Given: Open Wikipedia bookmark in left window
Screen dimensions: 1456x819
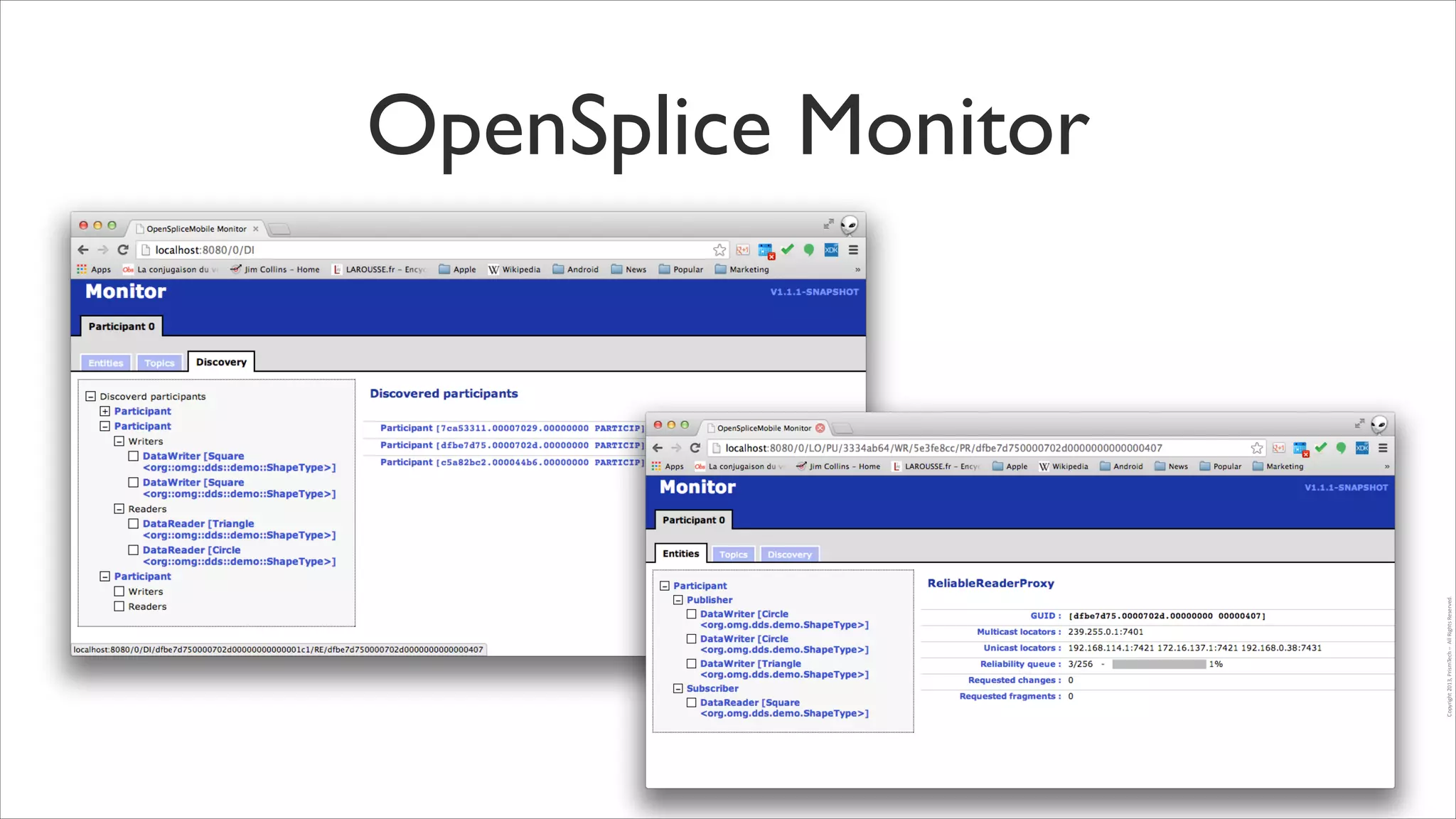Looking at the screenshot, I should [514, 269].
